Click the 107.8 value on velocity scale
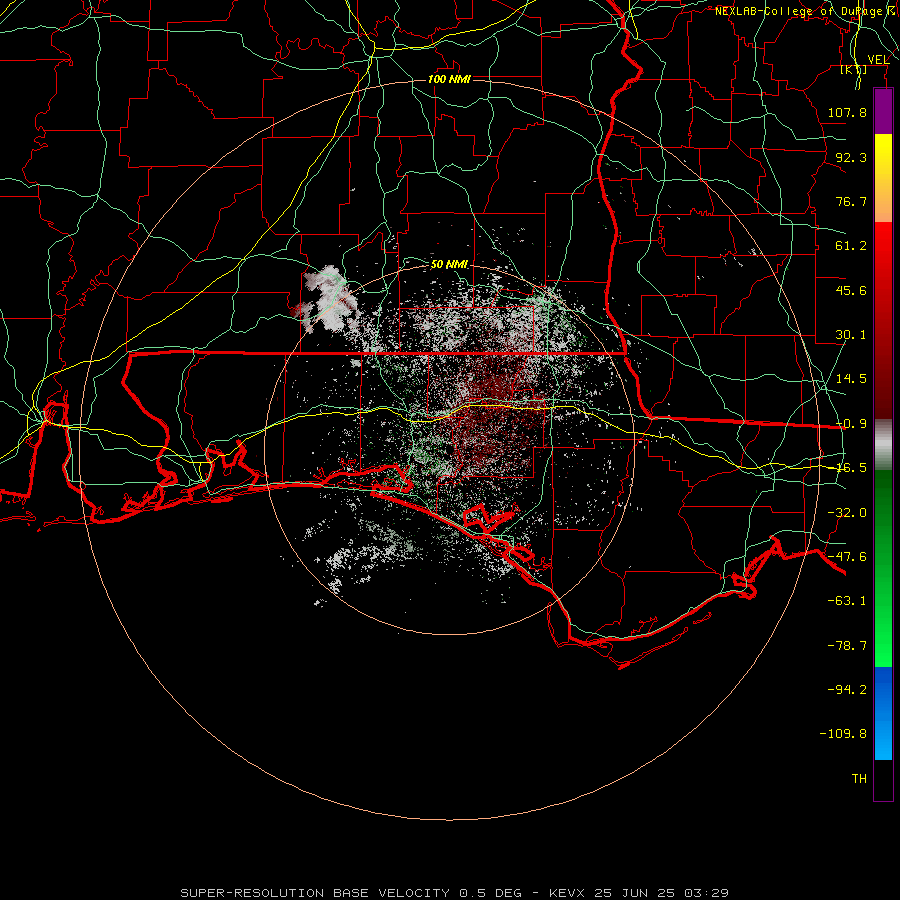 [x=847, y=112]
